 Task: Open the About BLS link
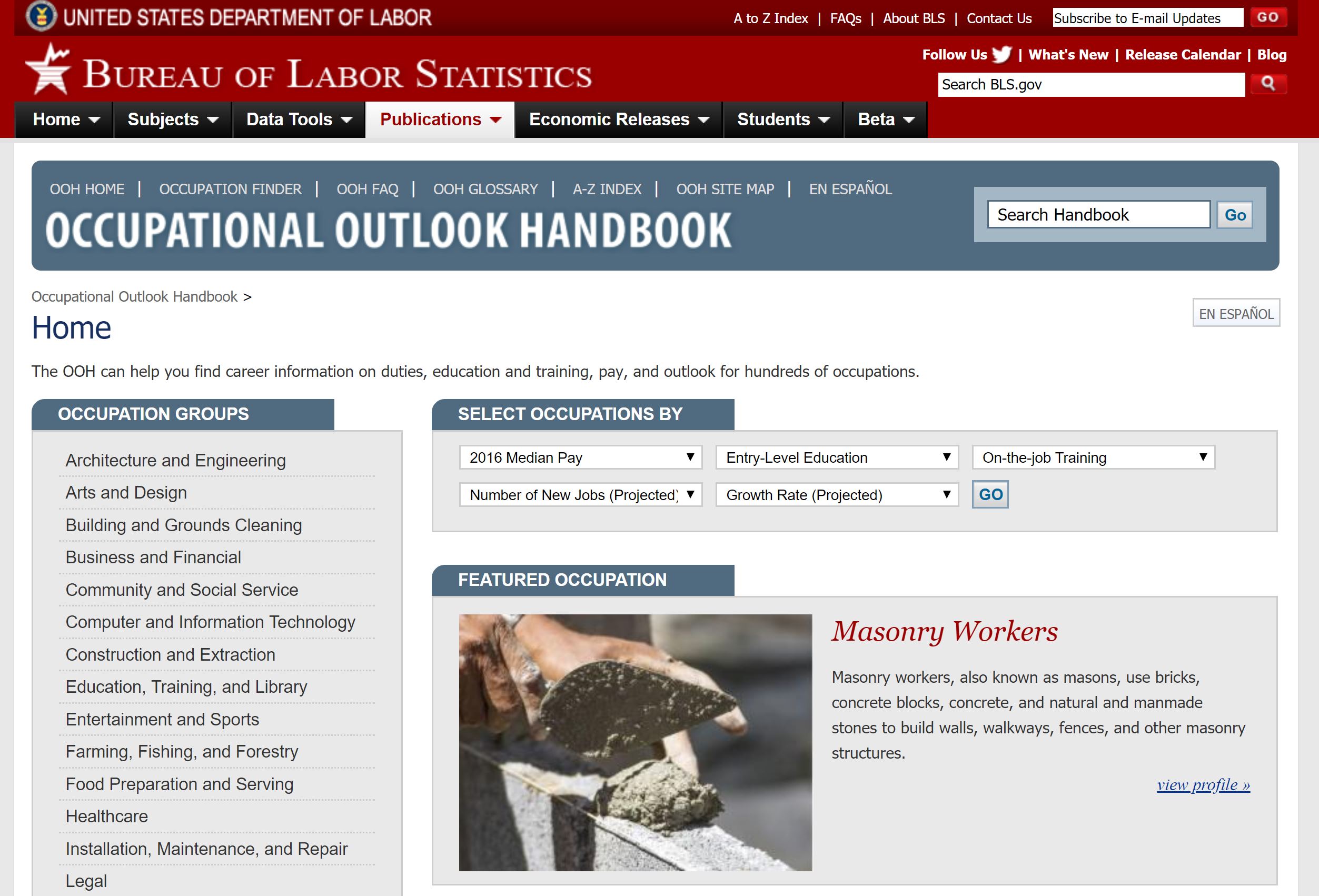tap(914, 18)
